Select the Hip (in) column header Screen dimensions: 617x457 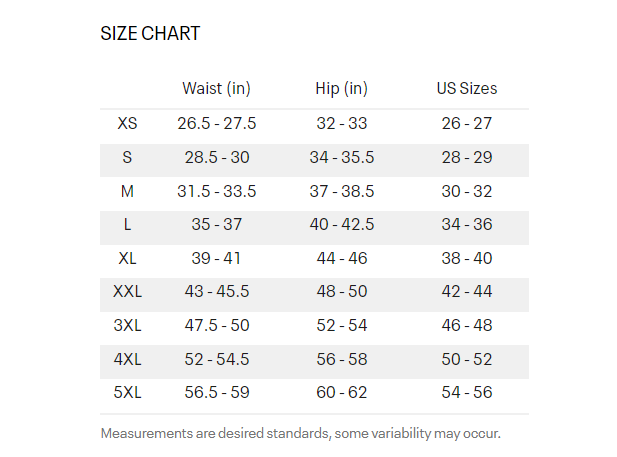341,88
